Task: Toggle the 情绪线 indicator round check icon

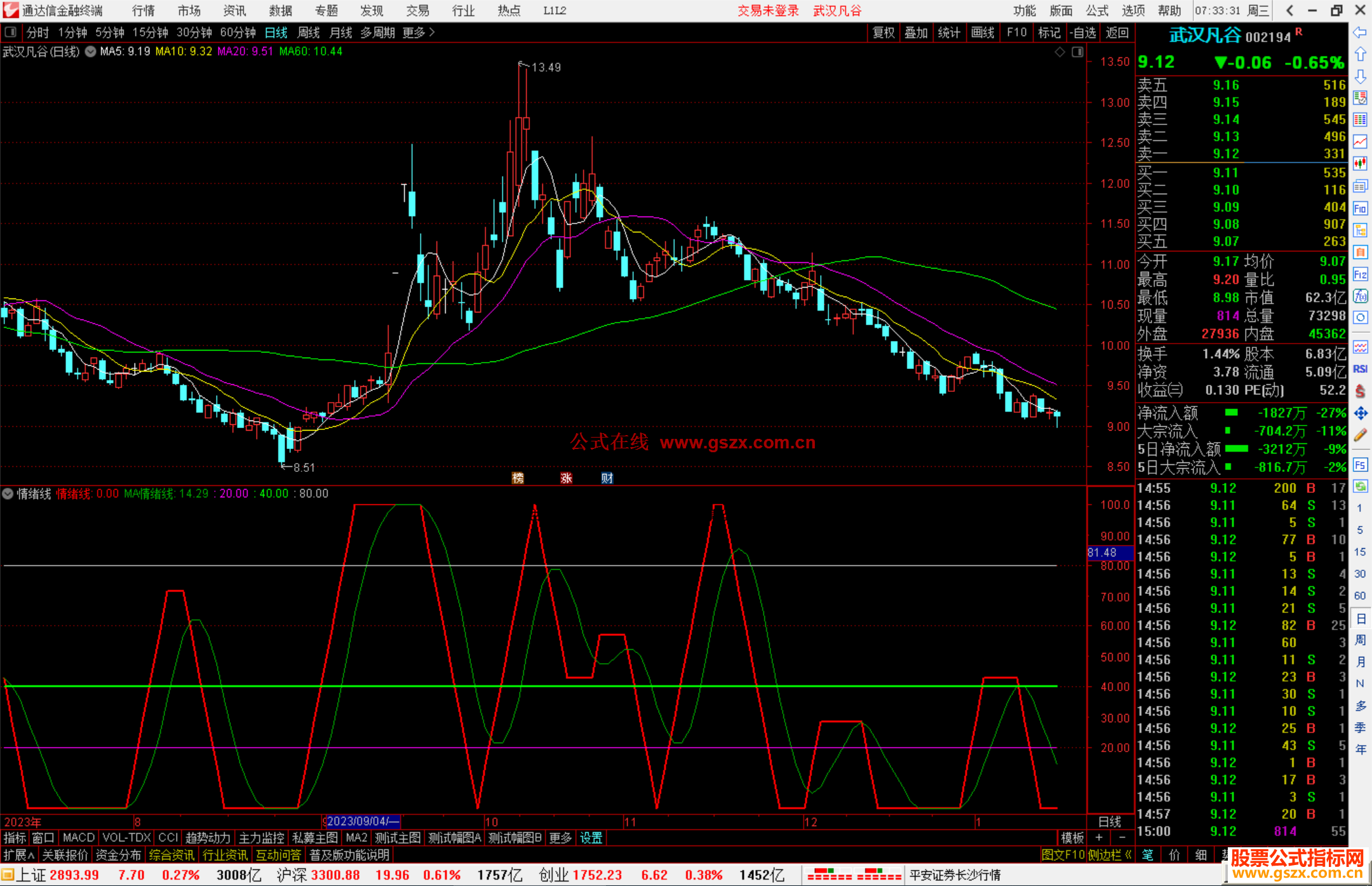Action: (x=8, y=493)
